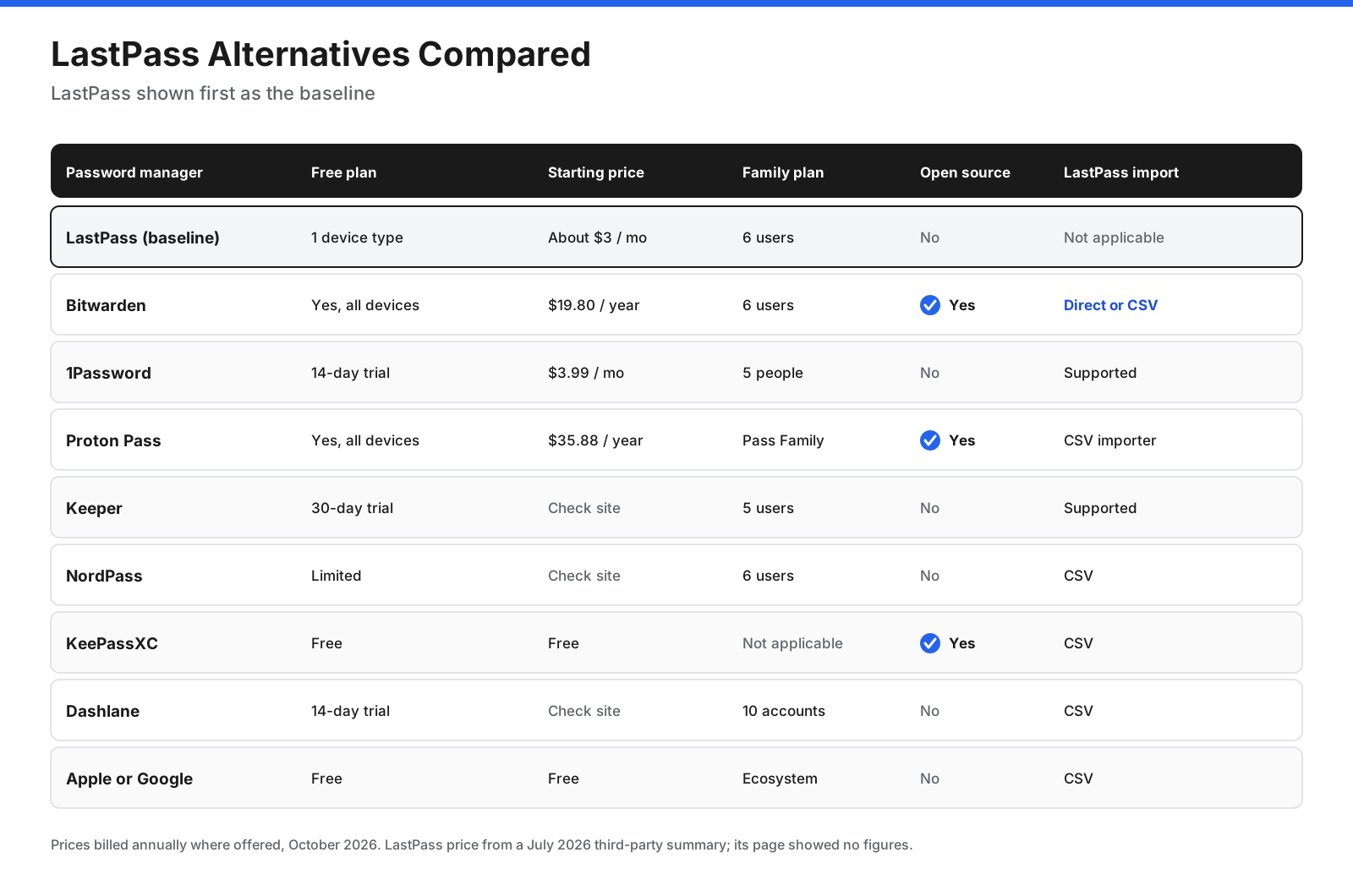Select the 'LastPass (baseline)' row name

pyautogui.click(x=143, y=238)
